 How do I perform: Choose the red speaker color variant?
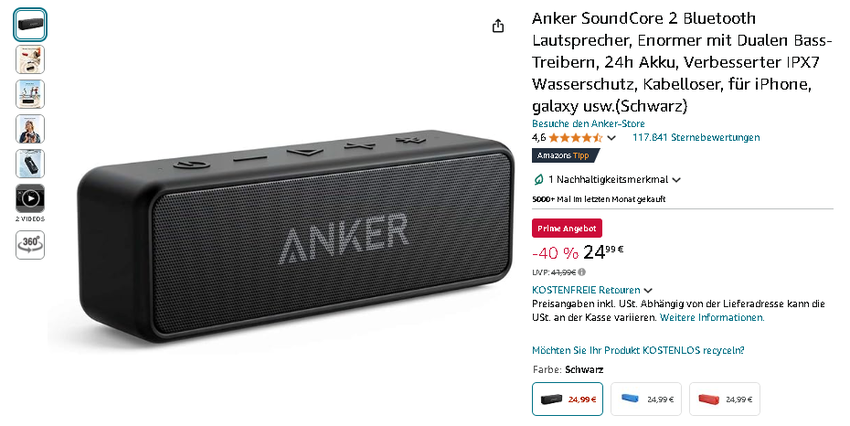[x=725, y=399]
